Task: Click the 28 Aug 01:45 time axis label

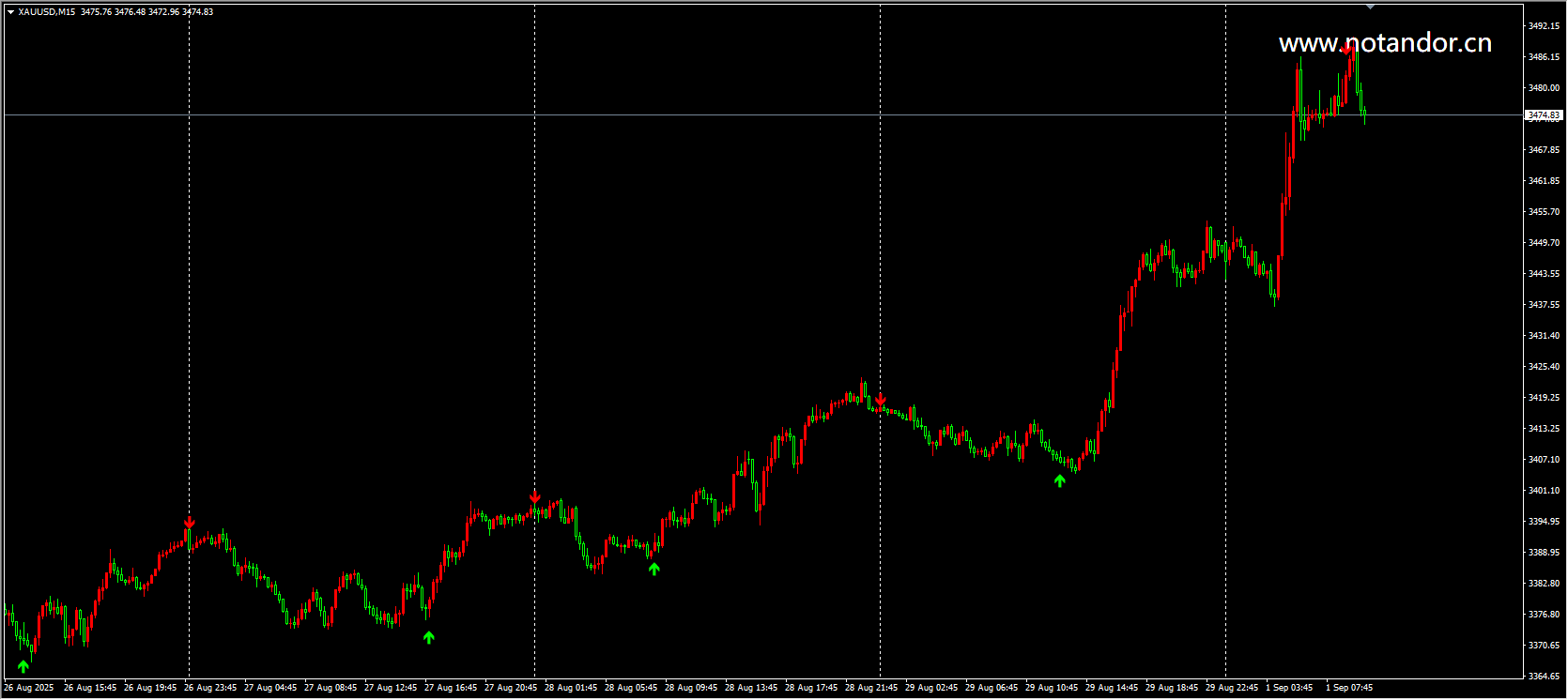Action: pos(571,688)
